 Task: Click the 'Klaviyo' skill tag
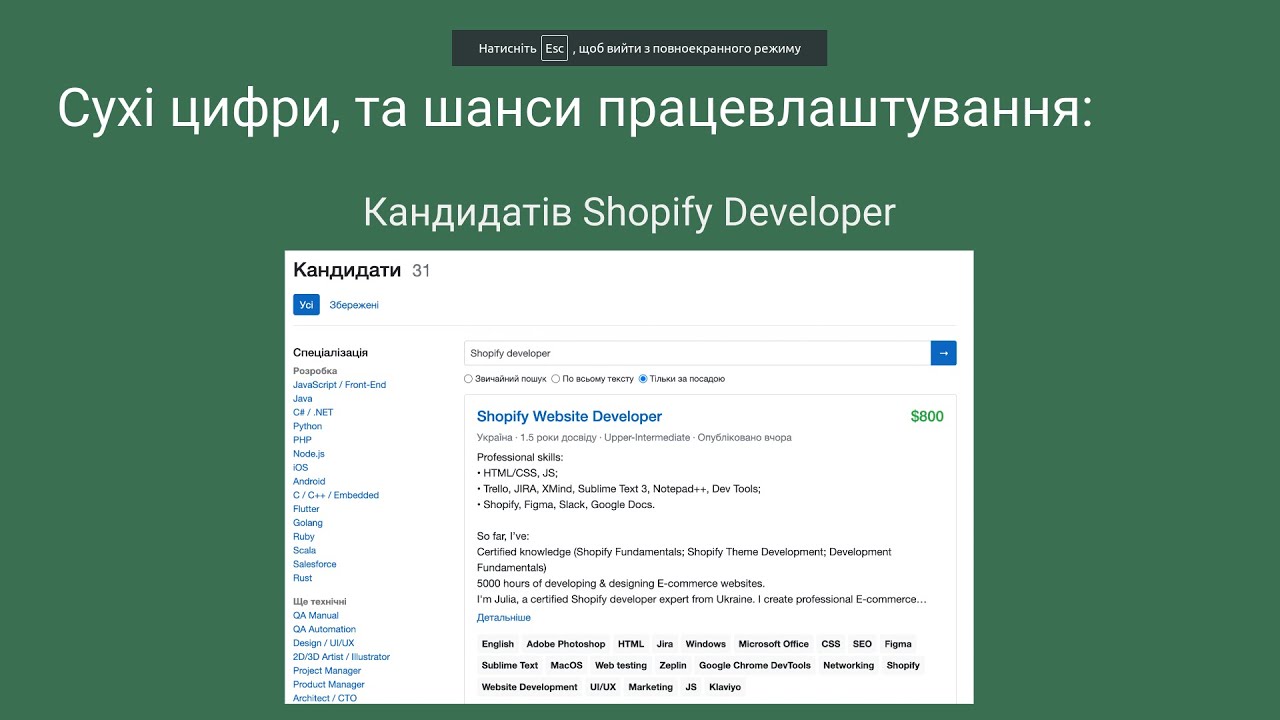(x=725, y=687)
